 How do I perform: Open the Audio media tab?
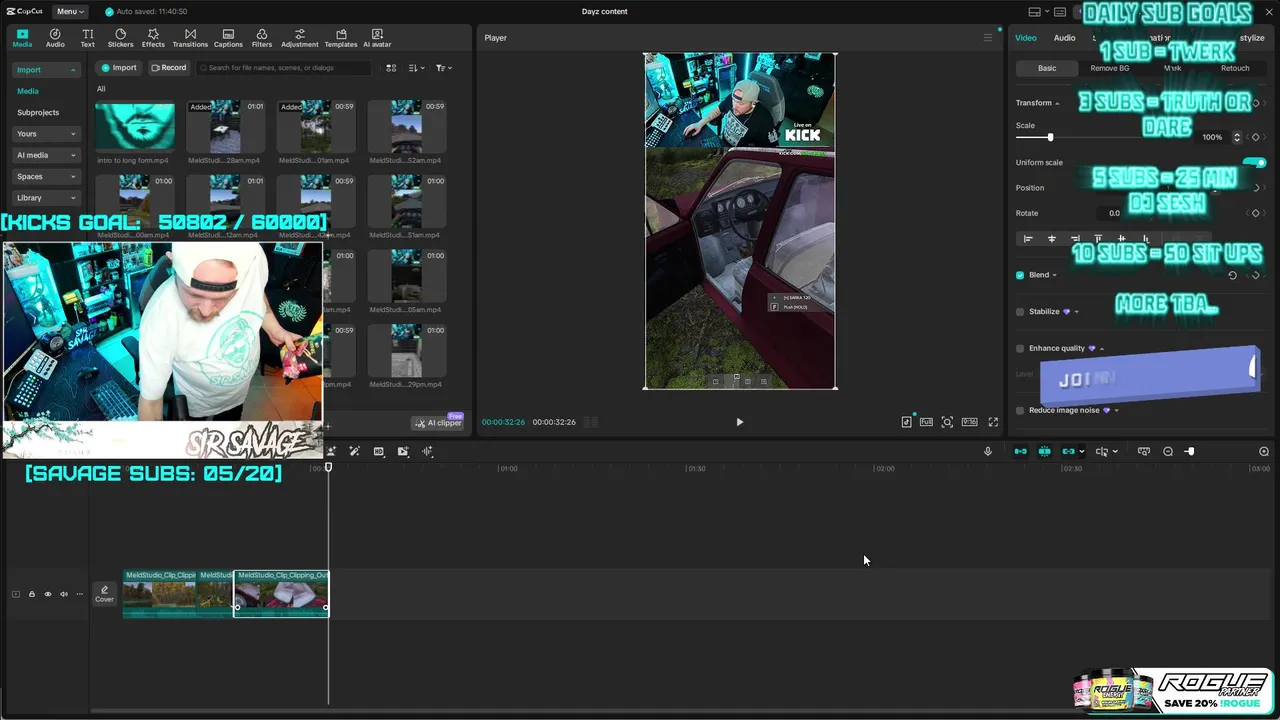55,38
